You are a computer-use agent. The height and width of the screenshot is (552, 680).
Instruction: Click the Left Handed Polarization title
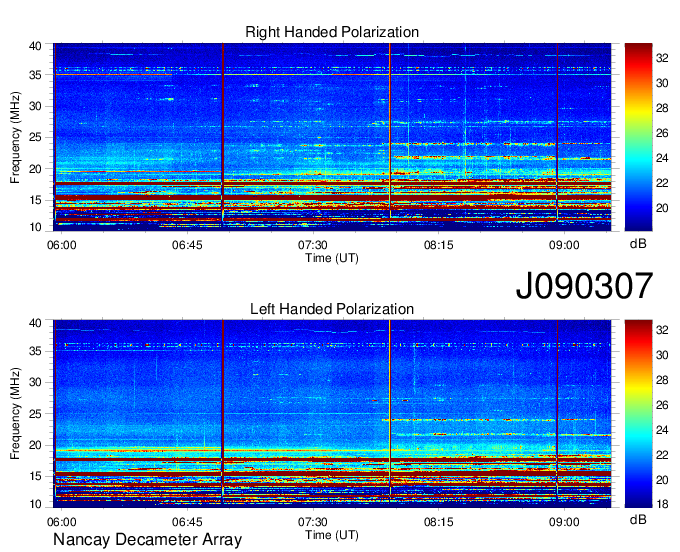click(332, 309)
